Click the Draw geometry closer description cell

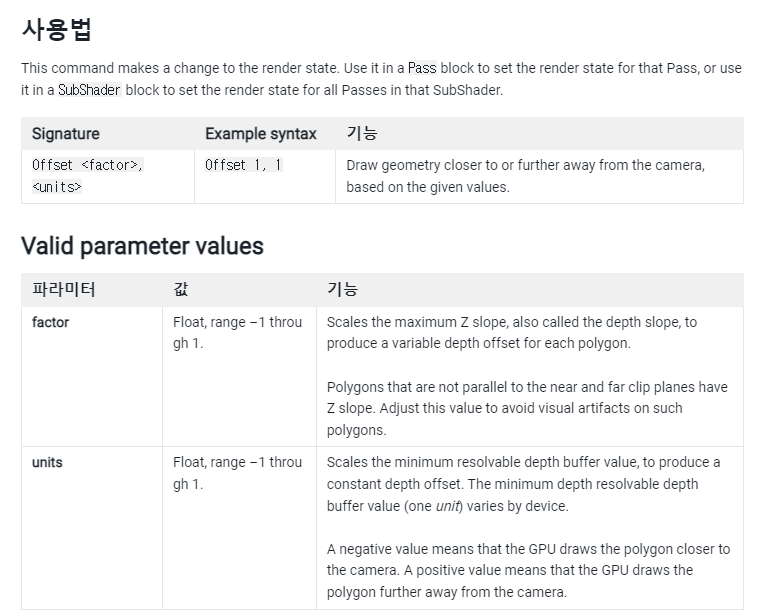click(x=525, y=176)
